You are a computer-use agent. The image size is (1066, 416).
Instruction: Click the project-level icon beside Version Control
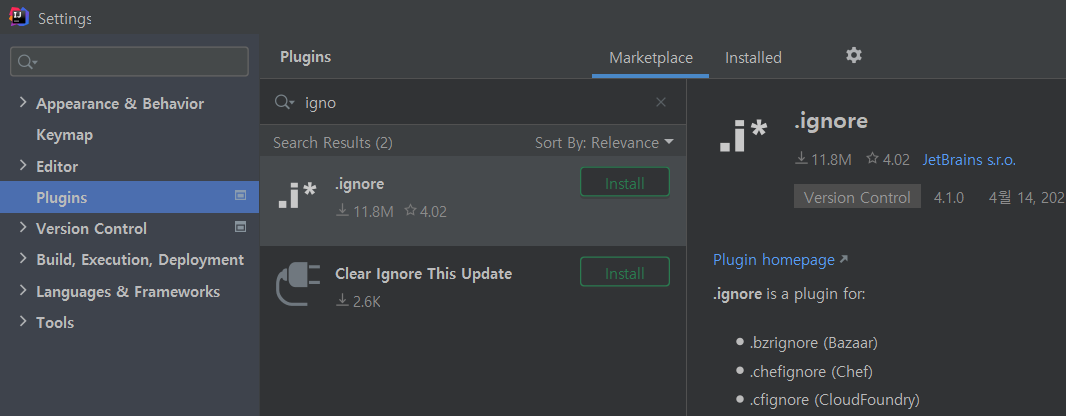[240, 226]
